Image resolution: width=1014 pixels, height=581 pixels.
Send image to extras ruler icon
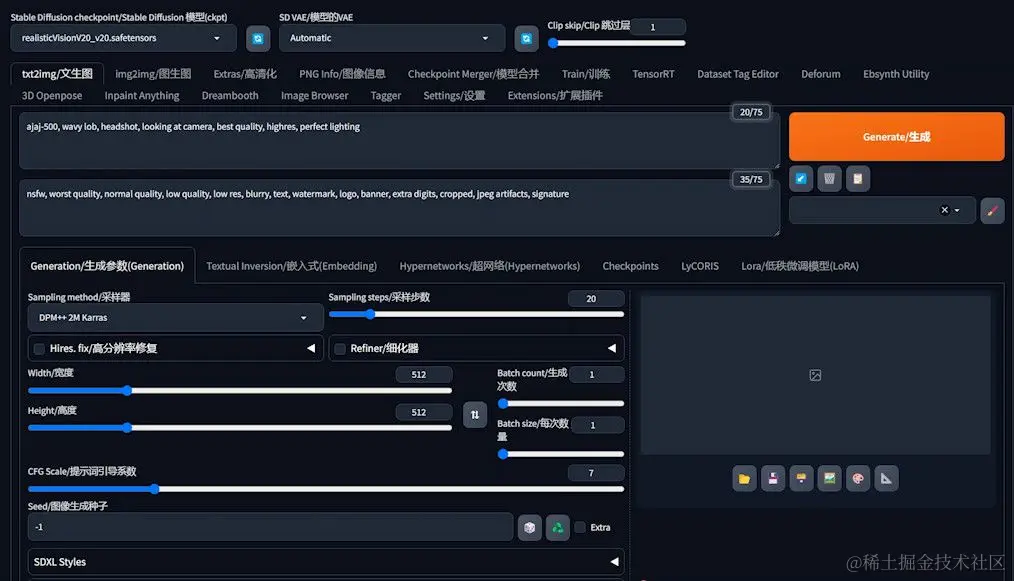point(887,479)
